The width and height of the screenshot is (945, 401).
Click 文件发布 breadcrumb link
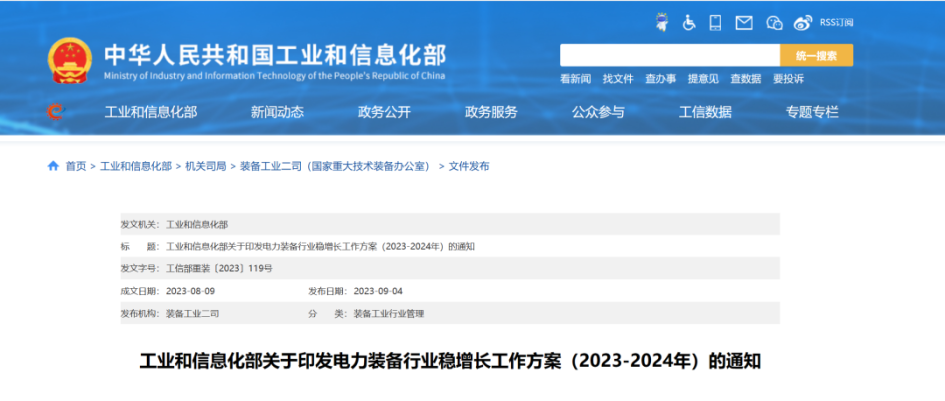(469, 166)
